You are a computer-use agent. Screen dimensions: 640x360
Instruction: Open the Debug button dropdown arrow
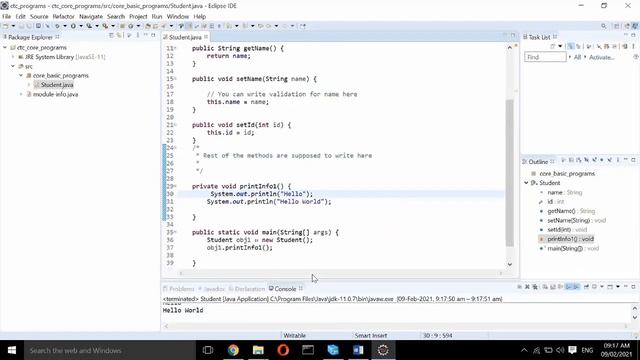[x=64, y=26]
